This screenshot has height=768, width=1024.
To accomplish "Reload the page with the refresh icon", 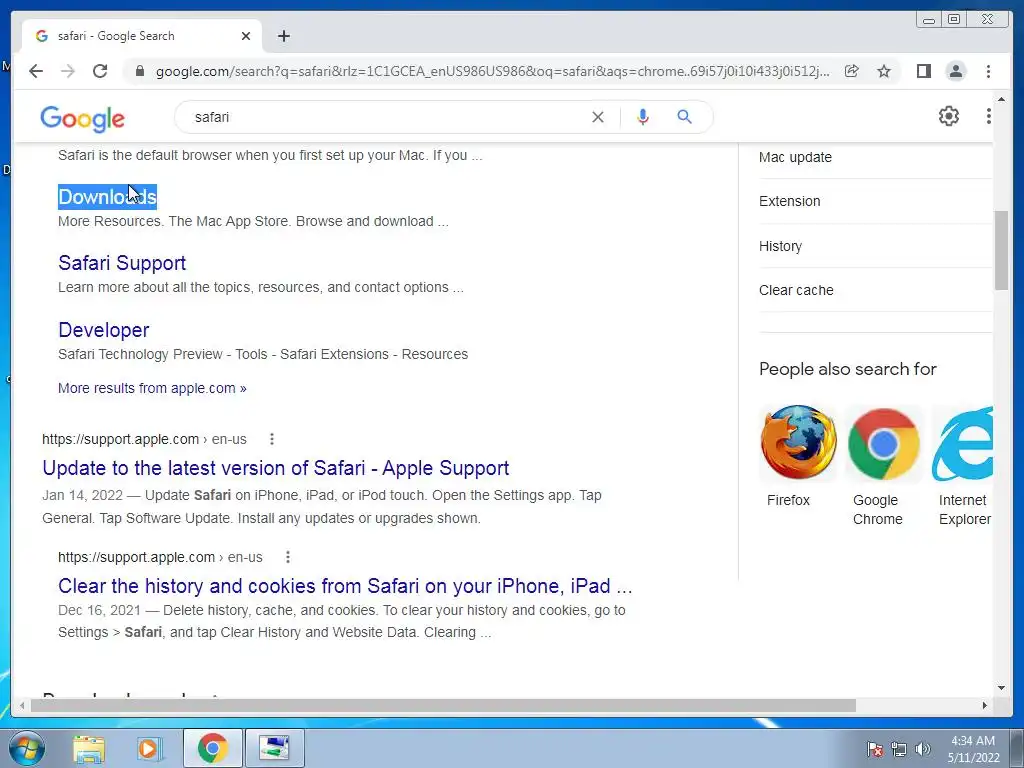I will pos(100,71).
